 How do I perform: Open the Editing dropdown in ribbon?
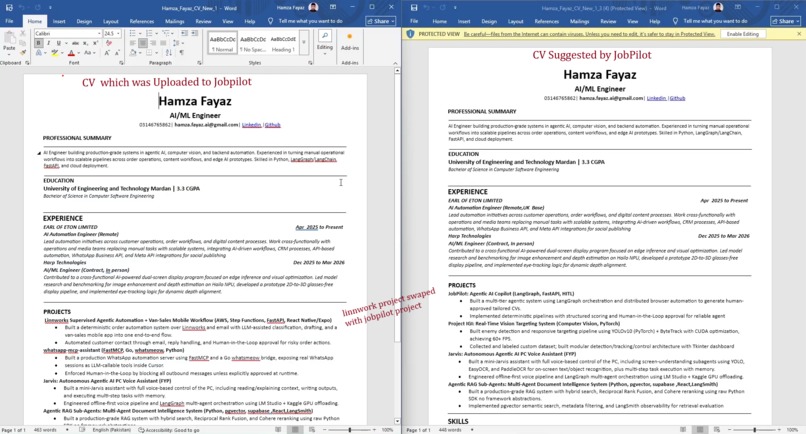[324, 41]
